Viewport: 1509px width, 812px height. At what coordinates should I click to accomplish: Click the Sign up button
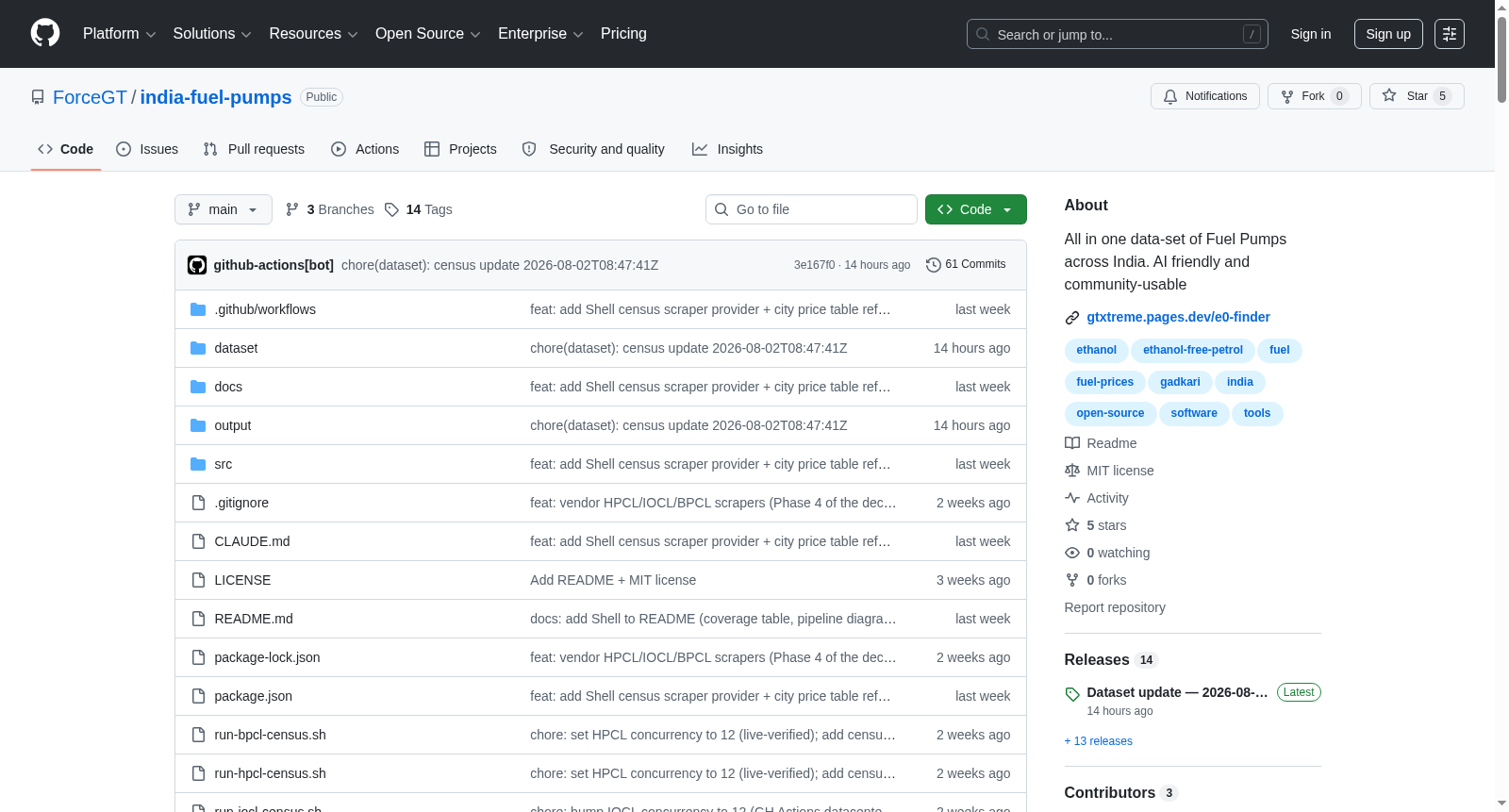point(1388,34)
